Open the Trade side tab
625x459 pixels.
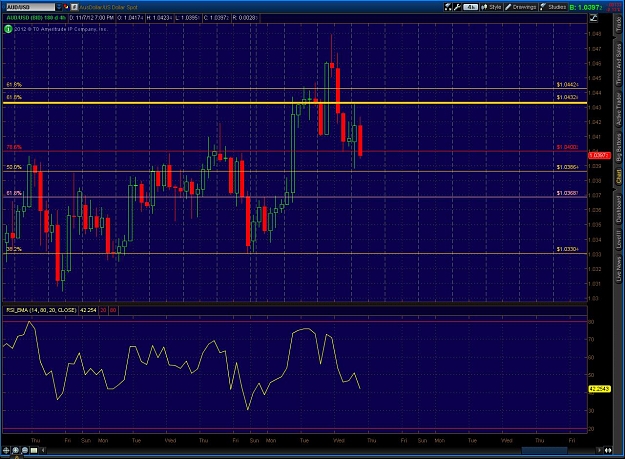(619, 25)
